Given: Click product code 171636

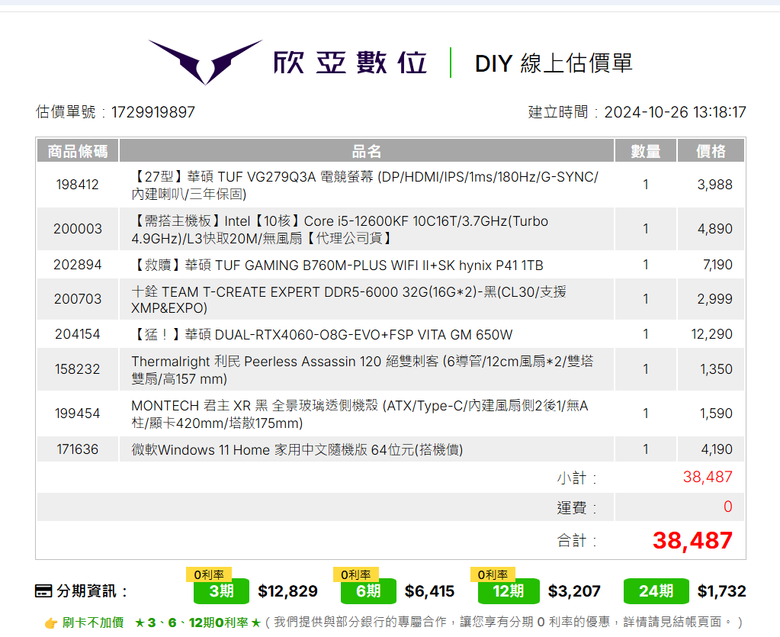Looking at the screenshot, I should click(x=78, y=450).
